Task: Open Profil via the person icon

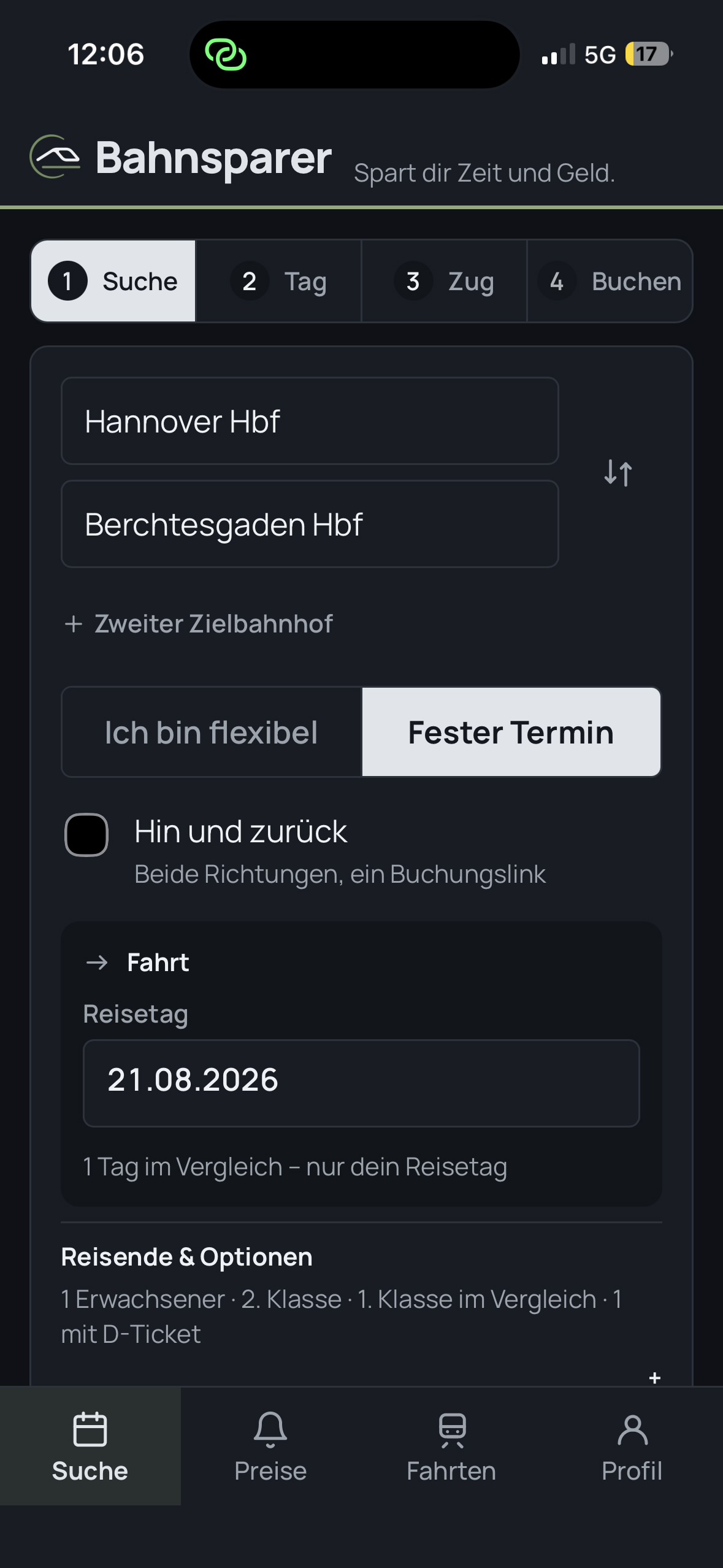Action: pos(632,1430)
